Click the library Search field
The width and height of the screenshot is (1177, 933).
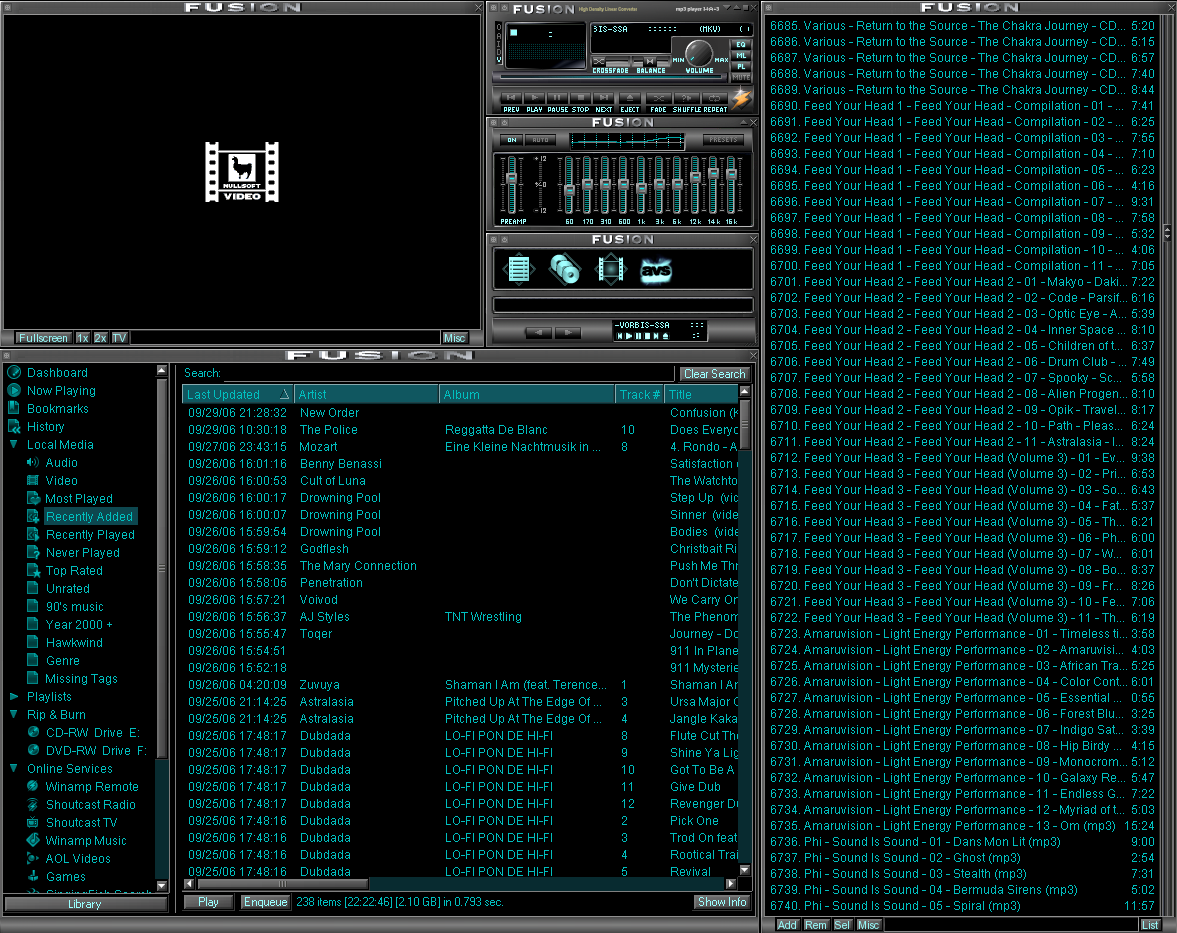click(x=448, y=374)
